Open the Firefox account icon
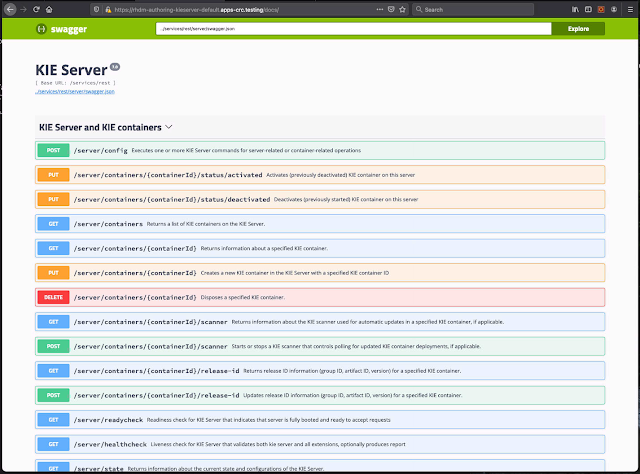This screenshot has width=640, height=474. pyautogui.click(x=614, y=9)
